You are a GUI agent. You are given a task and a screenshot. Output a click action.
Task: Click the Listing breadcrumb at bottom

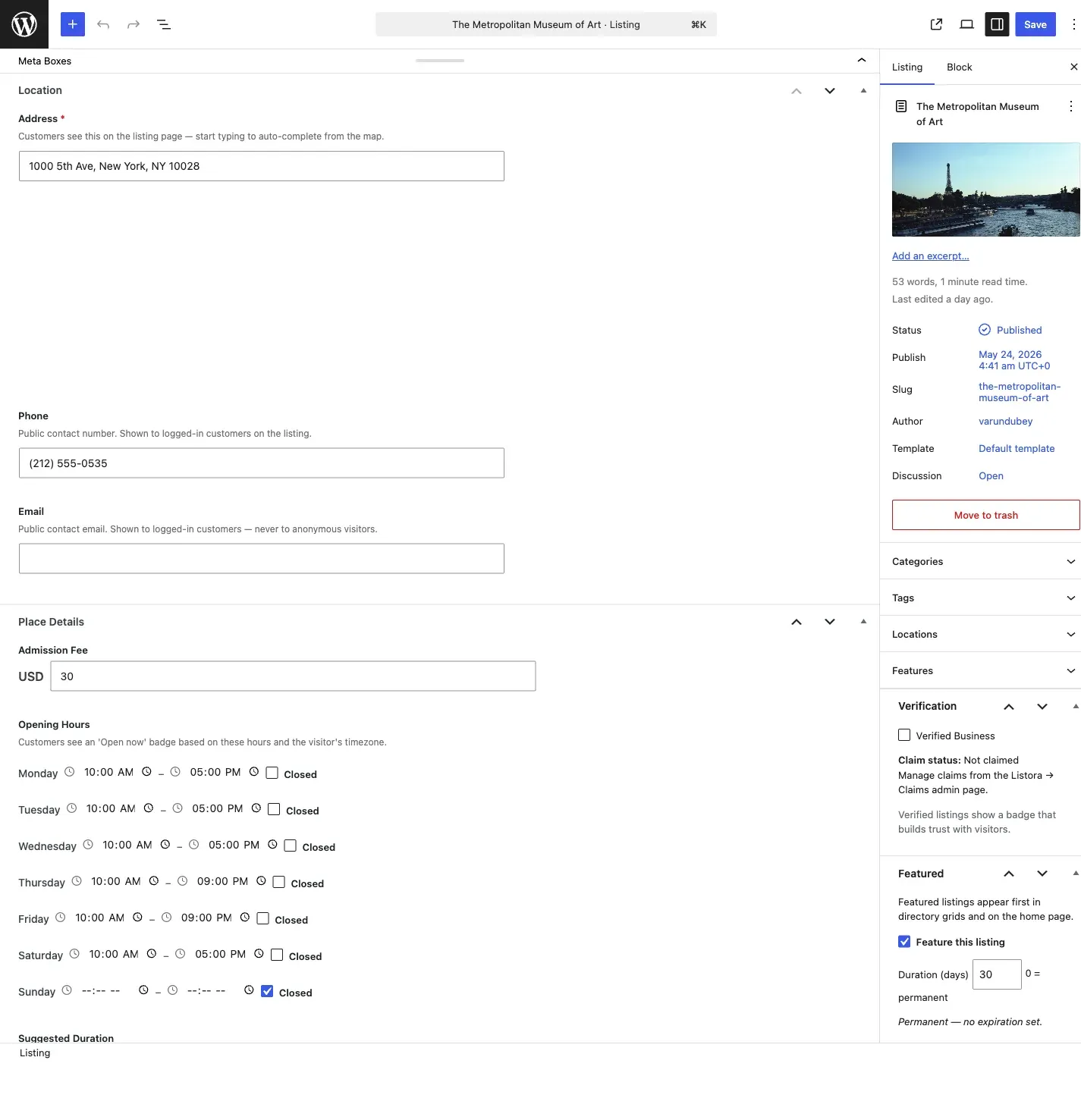tap(35, 1053)
